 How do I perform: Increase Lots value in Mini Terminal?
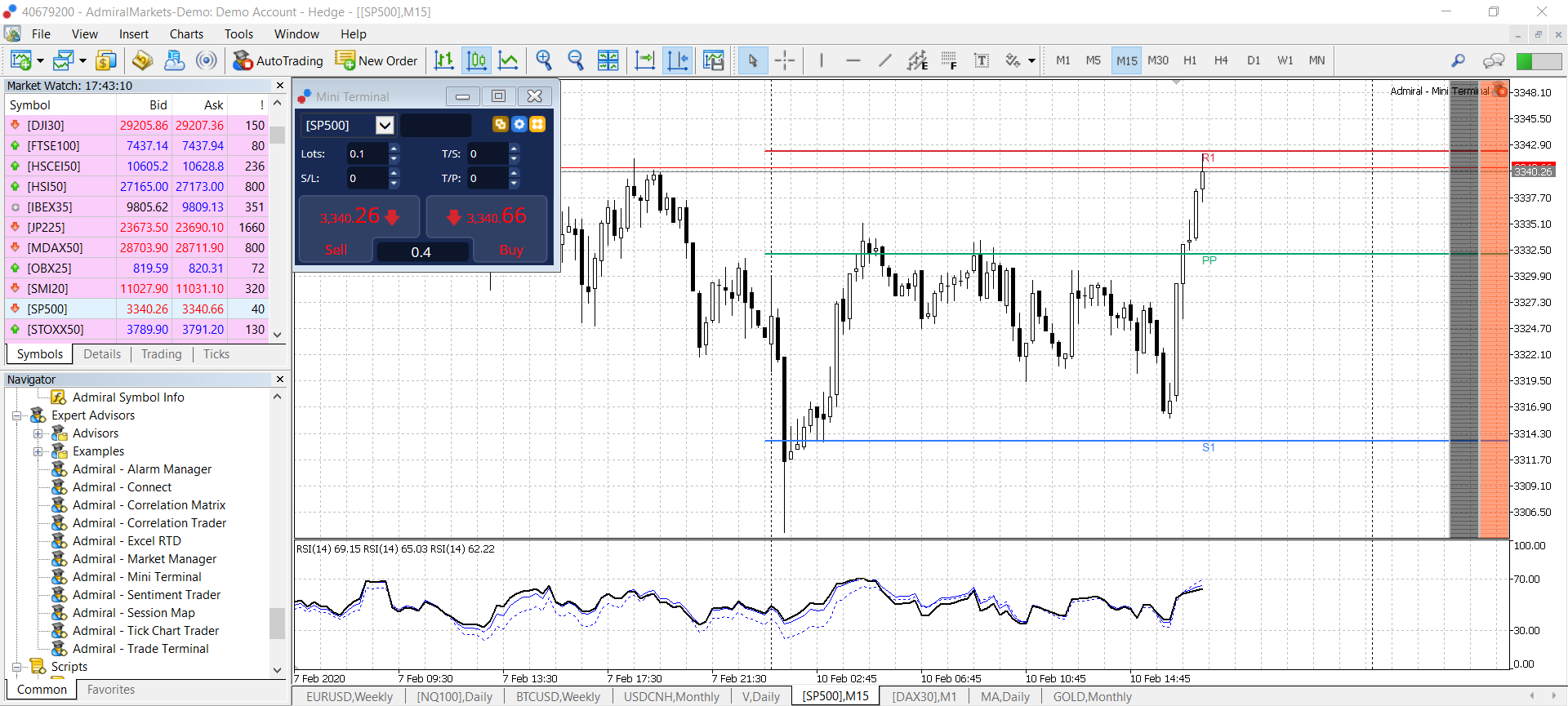(x=394, y=149)
